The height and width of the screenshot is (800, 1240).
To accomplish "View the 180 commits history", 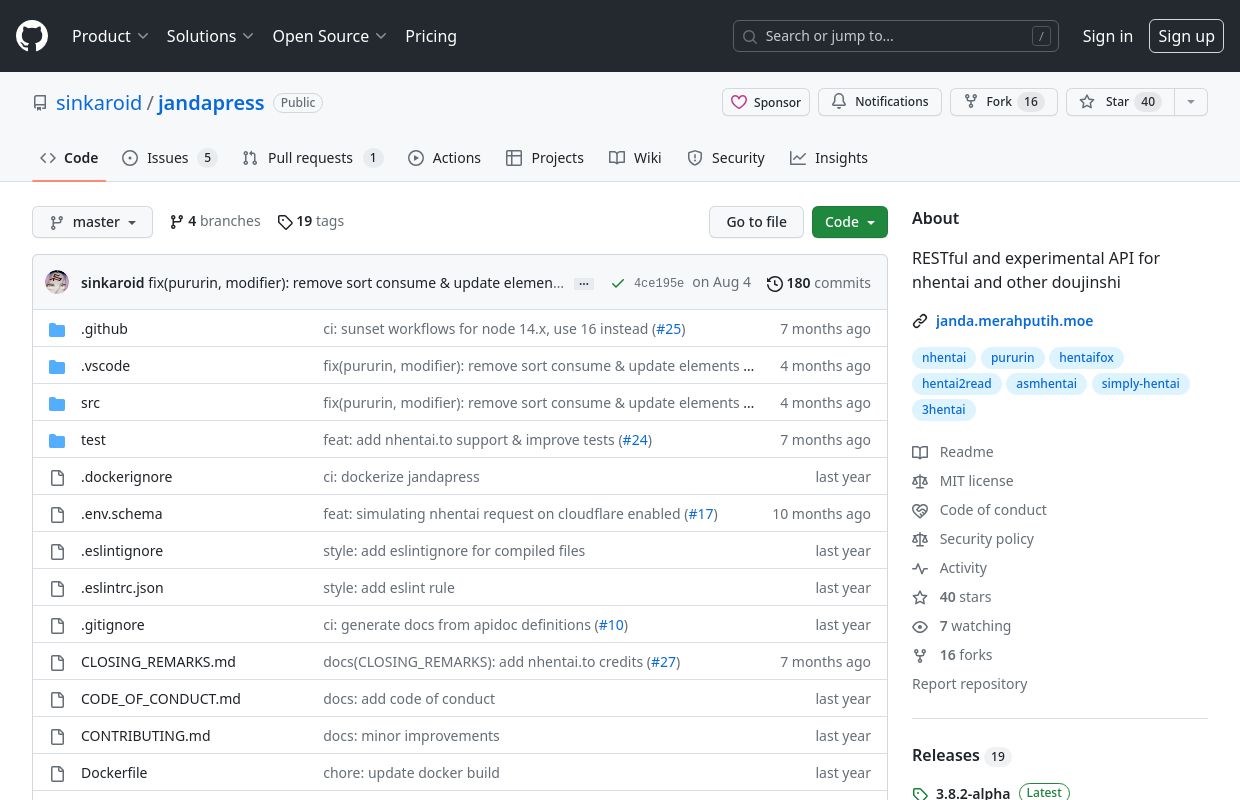I will [819, 283].
